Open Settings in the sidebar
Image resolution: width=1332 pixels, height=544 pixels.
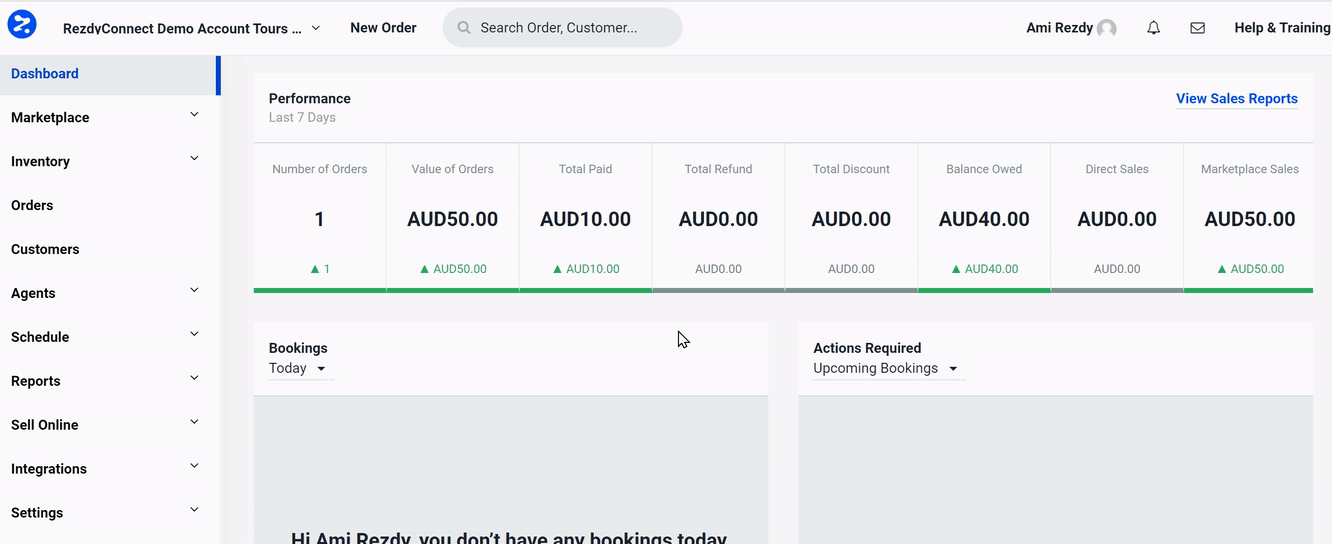[37, 514]
